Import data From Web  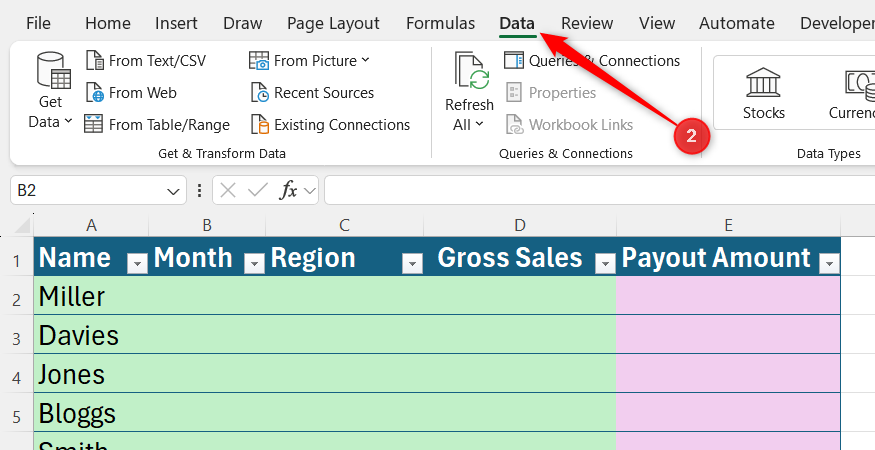(x=131, y=93)
